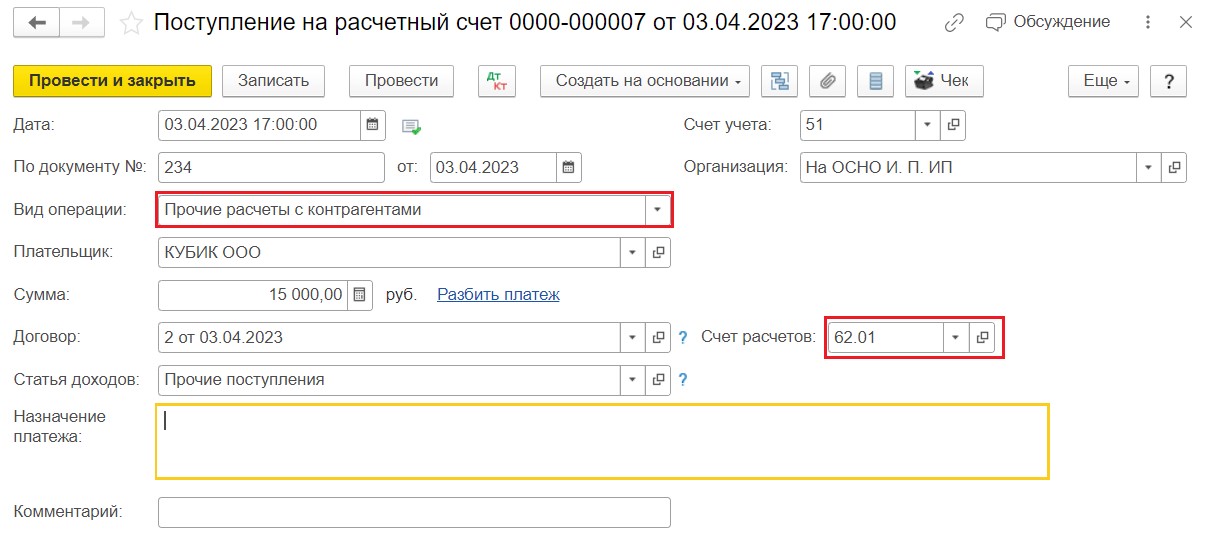Open the calendar for the от date 03.04.2023

pyautogui.click(x=568, y=167)
